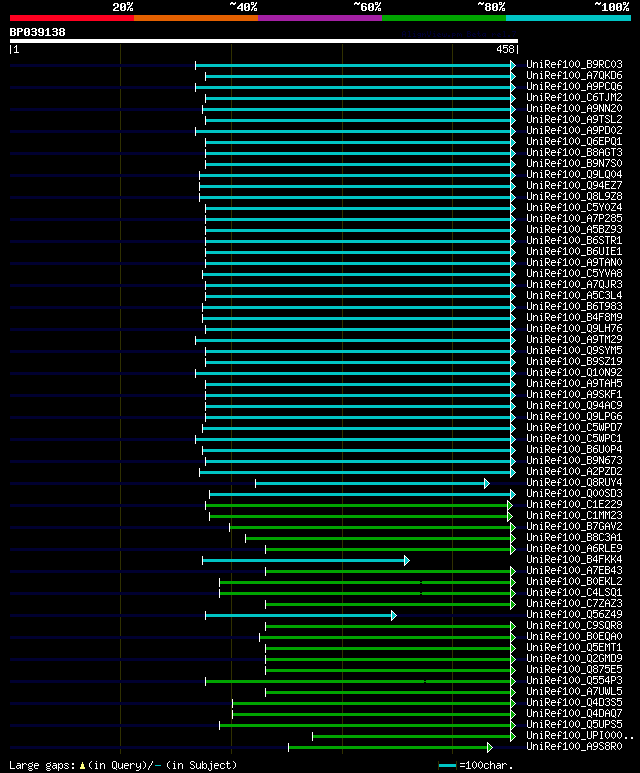Select the UniRef100_Q6EPQ1 label
The width and height of the screenshot is (640, 773).
point(574,141)
